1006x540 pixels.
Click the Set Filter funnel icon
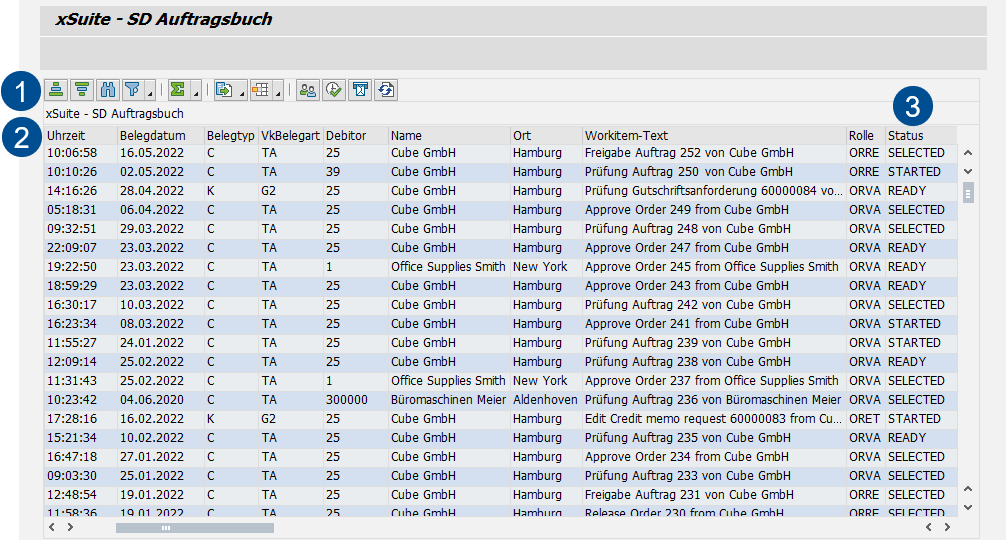point(133,90)
